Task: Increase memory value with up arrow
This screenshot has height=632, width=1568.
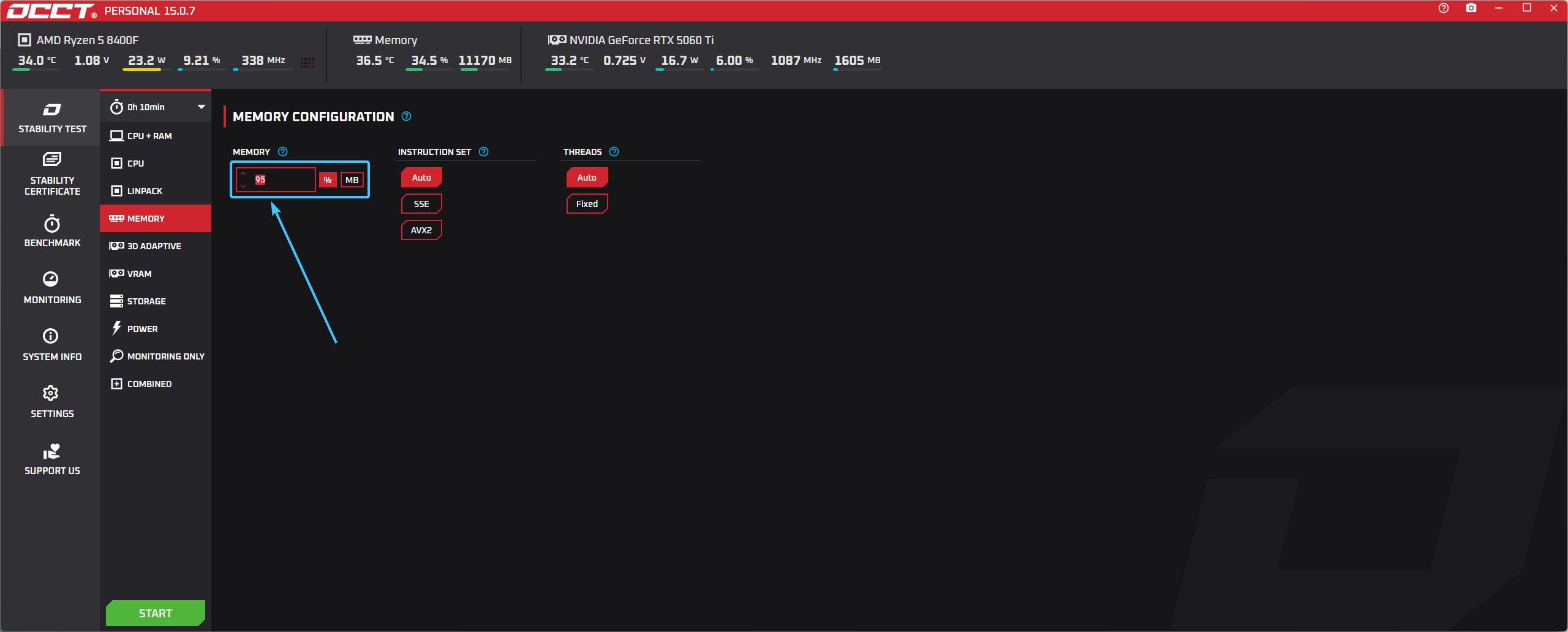Action: 243,173
